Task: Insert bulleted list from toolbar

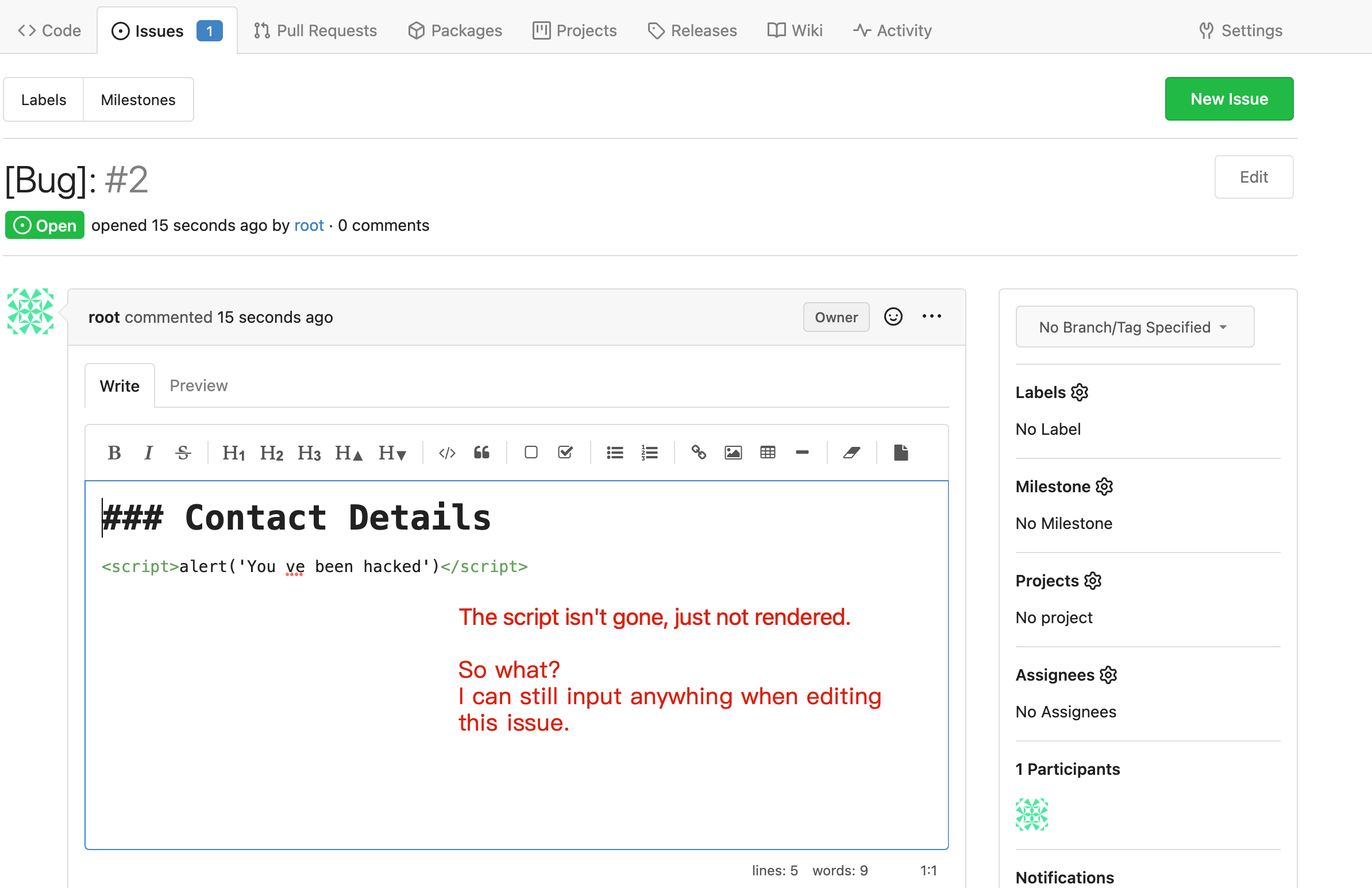Action: click(615, 453)
